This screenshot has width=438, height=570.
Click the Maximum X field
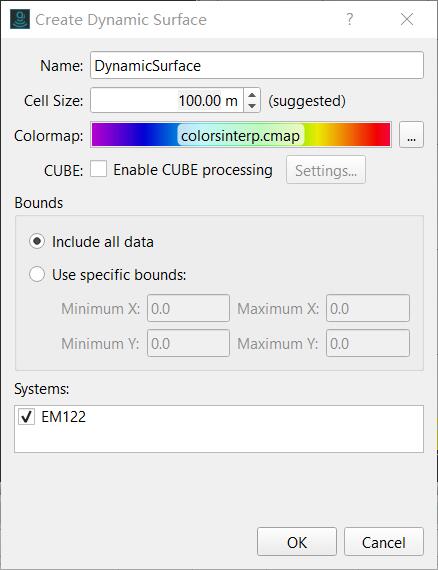[367, 308]
